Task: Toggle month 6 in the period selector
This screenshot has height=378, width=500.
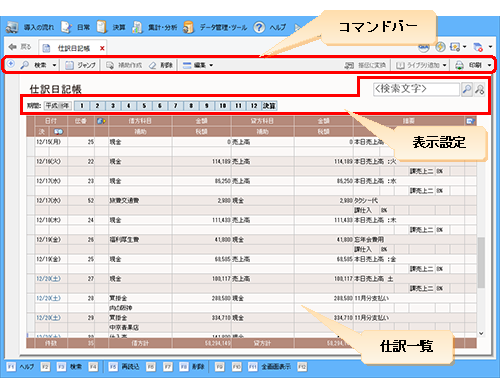Action: (x=160, y=106)
